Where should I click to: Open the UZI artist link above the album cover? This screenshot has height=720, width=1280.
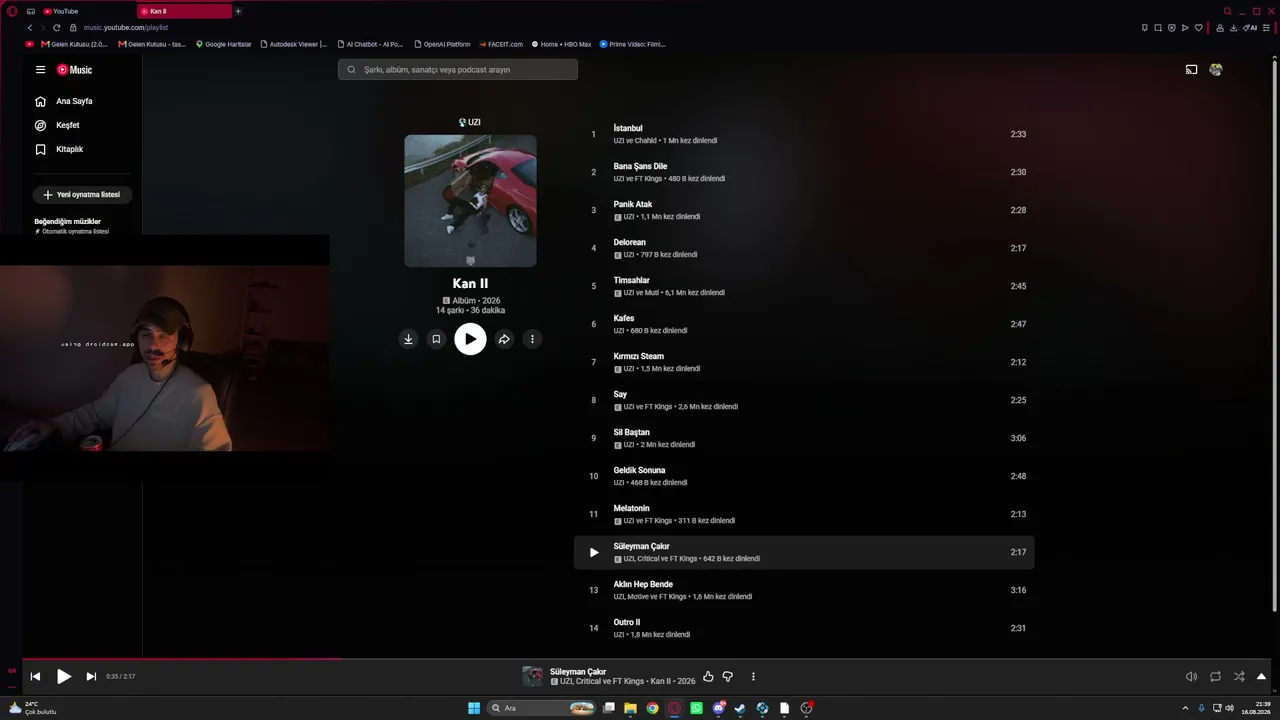pos(470,122)
